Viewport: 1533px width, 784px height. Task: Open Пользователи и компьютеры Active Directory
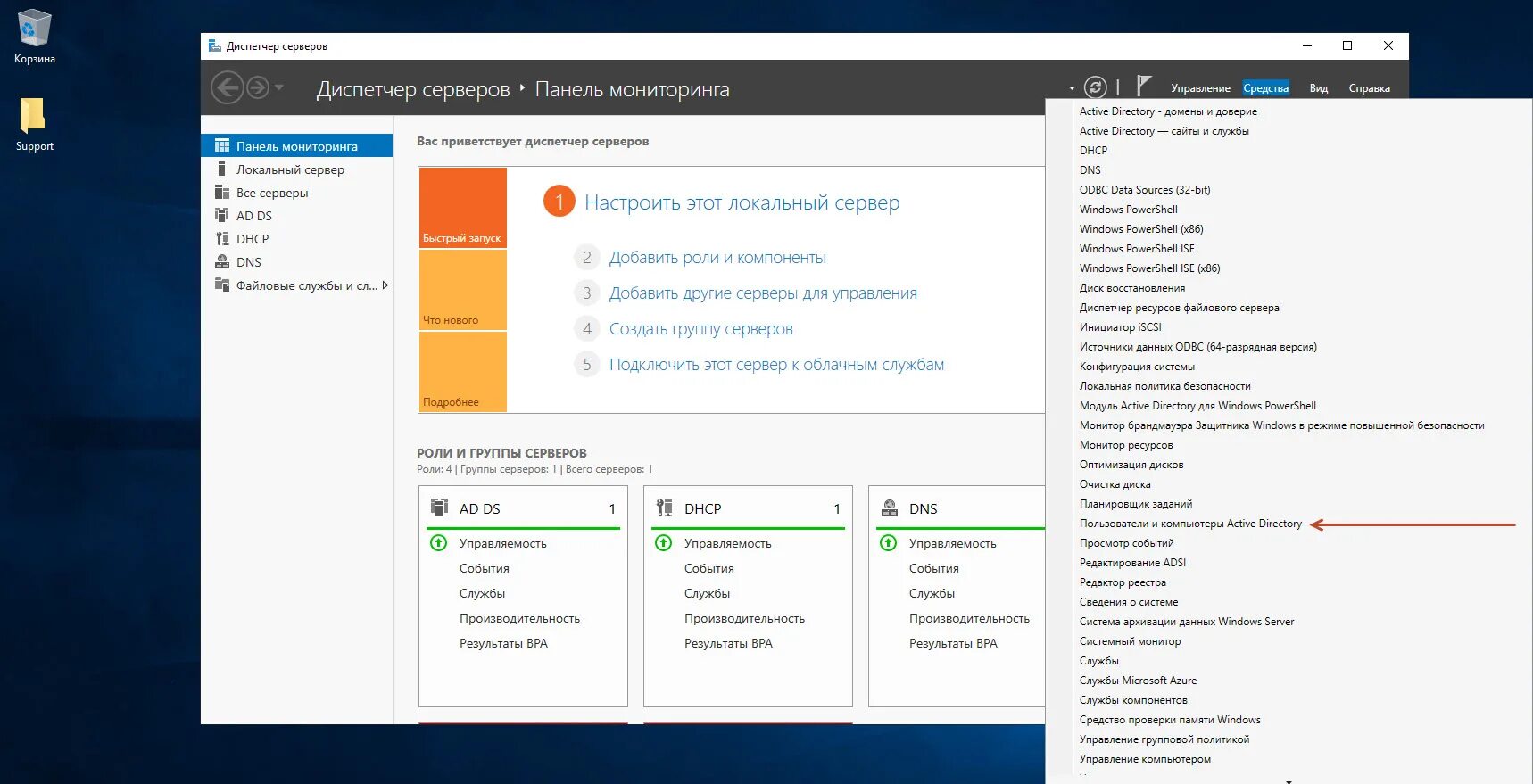(x=1190, y=524)
